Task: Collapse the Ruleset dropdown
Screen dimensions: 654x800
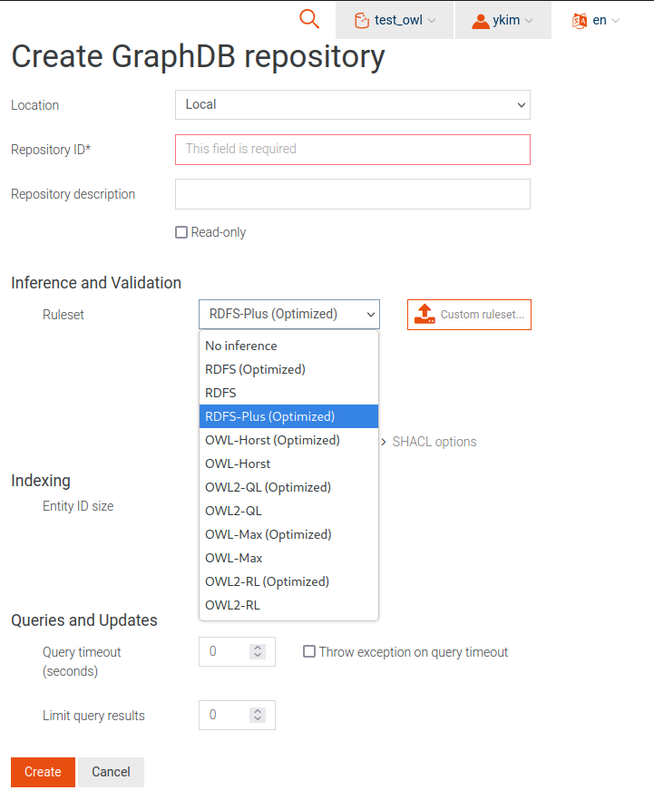Action: point(289,314)
